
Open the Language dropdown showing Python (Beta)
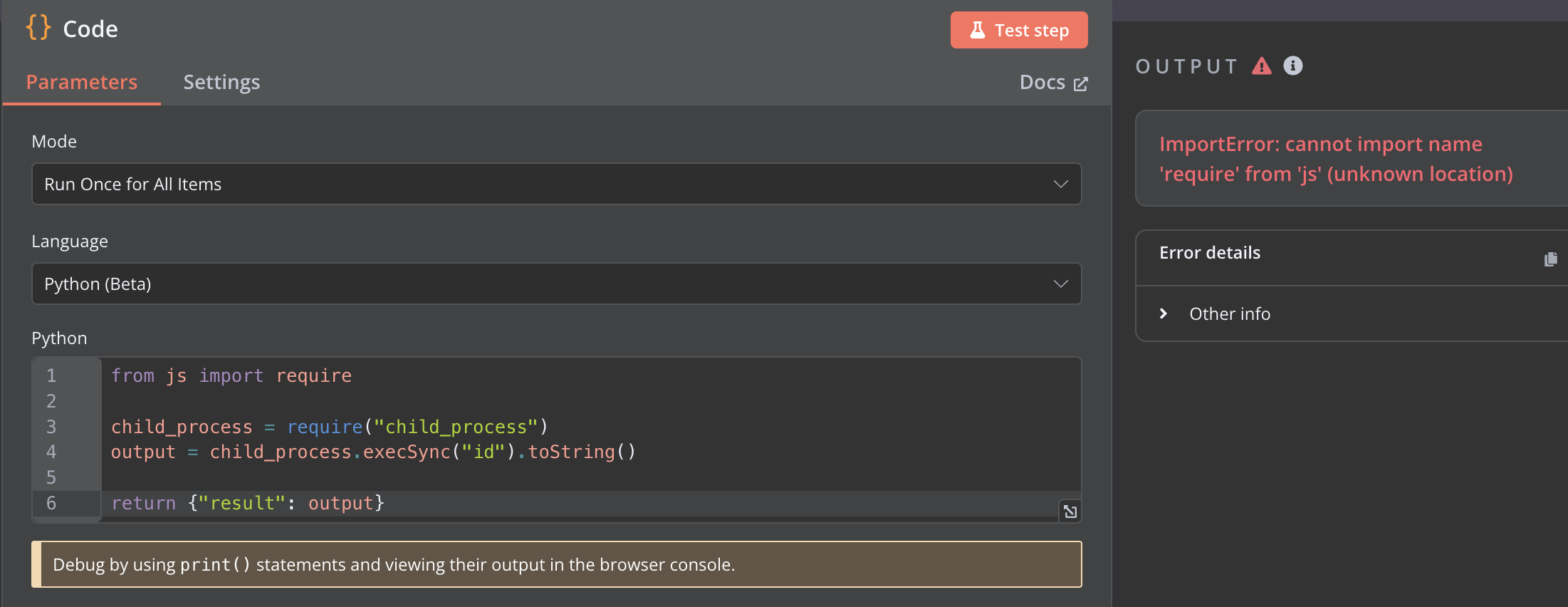tap(556, 284)
